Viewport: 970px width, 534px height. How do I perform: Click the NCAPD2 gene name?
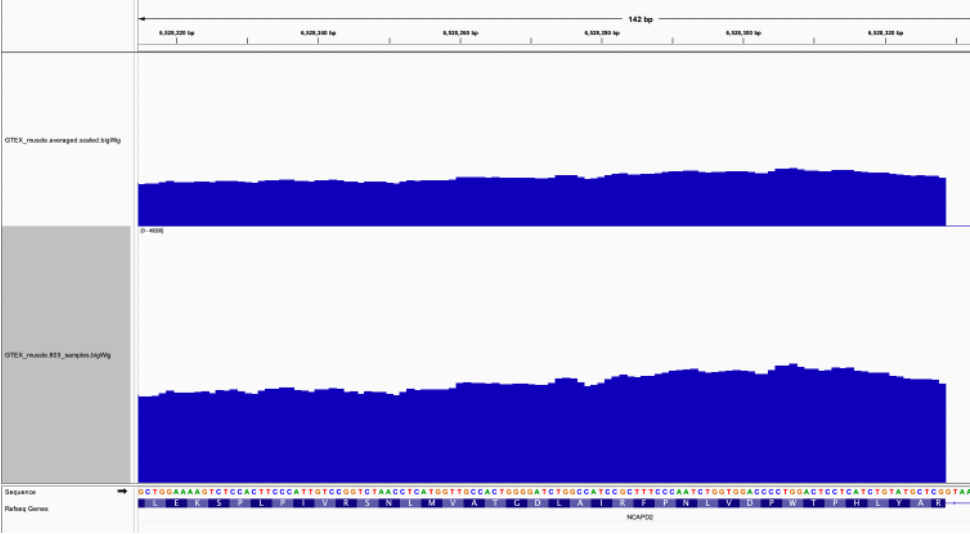click(x=640, y=517)
